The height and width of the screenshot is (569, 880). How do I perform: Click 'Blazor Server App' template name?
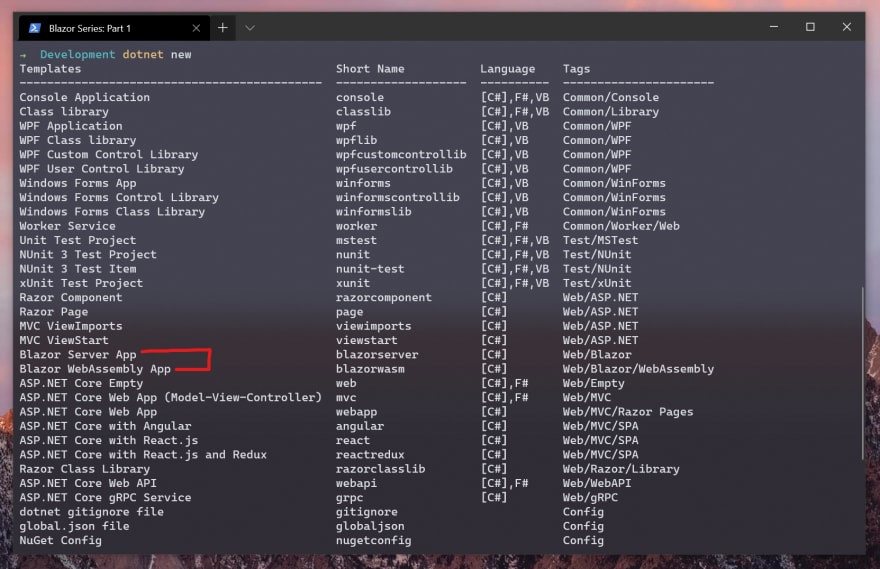click(x=78, y=355)
